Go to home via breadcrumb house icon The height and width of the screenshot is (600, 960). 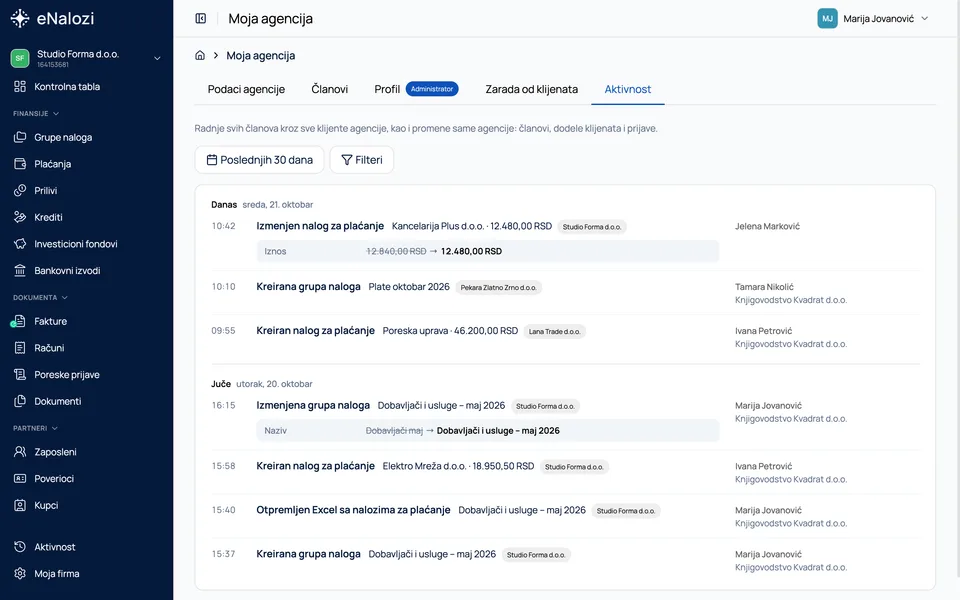tap(200, 55)
